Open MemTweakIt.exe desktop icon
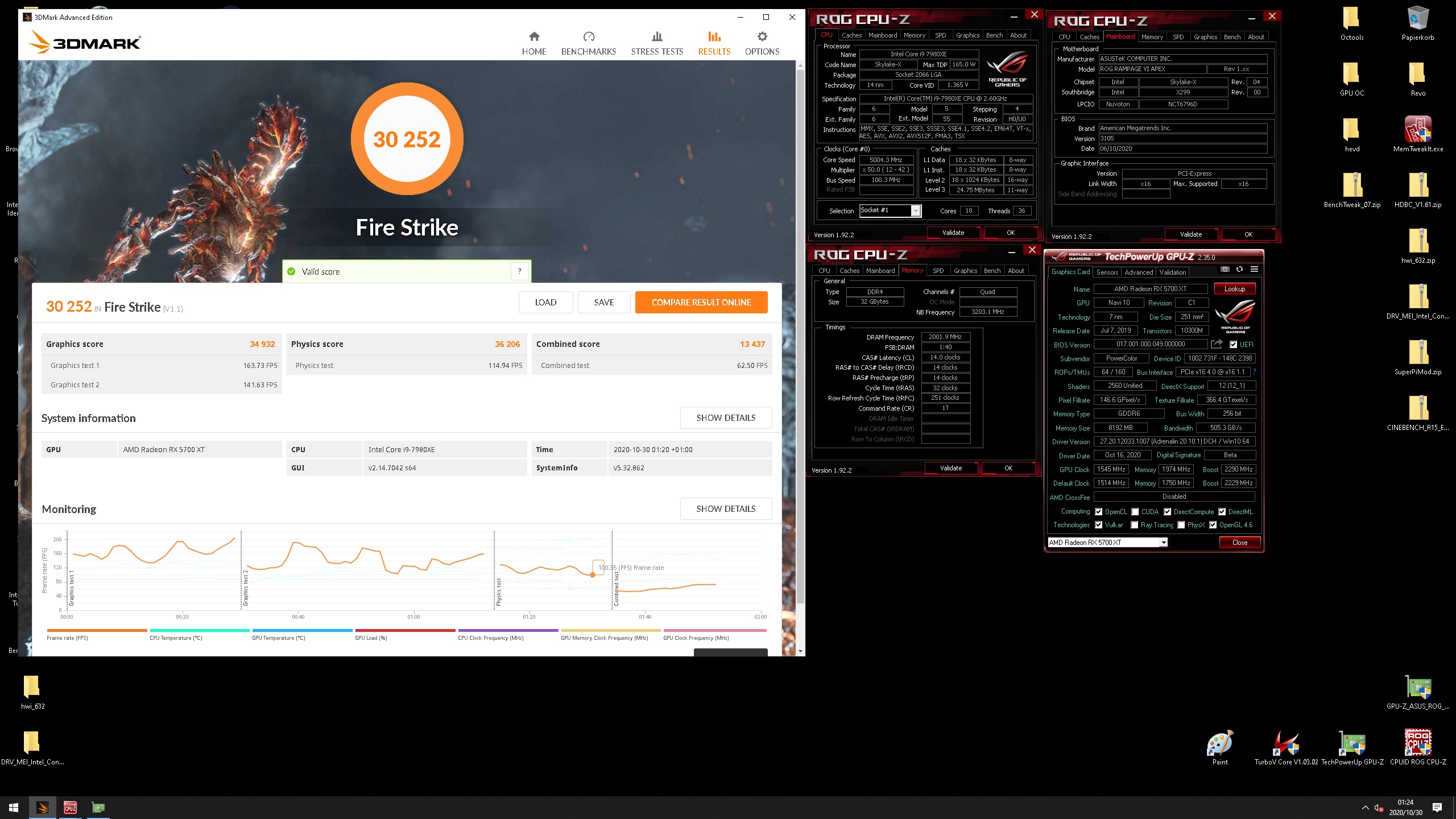 point(1418,134)
